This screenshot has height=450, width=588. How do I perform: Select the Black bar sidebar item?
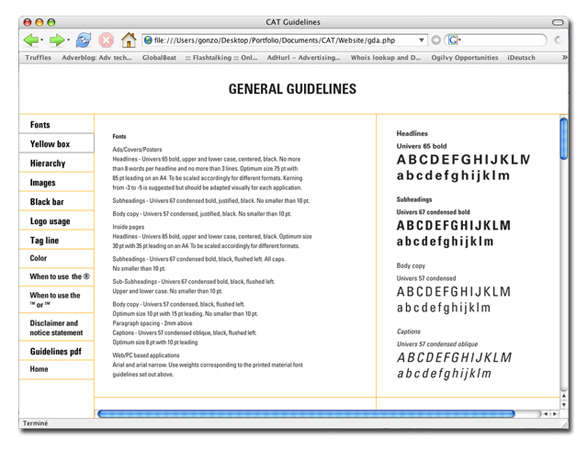point(56,202)
